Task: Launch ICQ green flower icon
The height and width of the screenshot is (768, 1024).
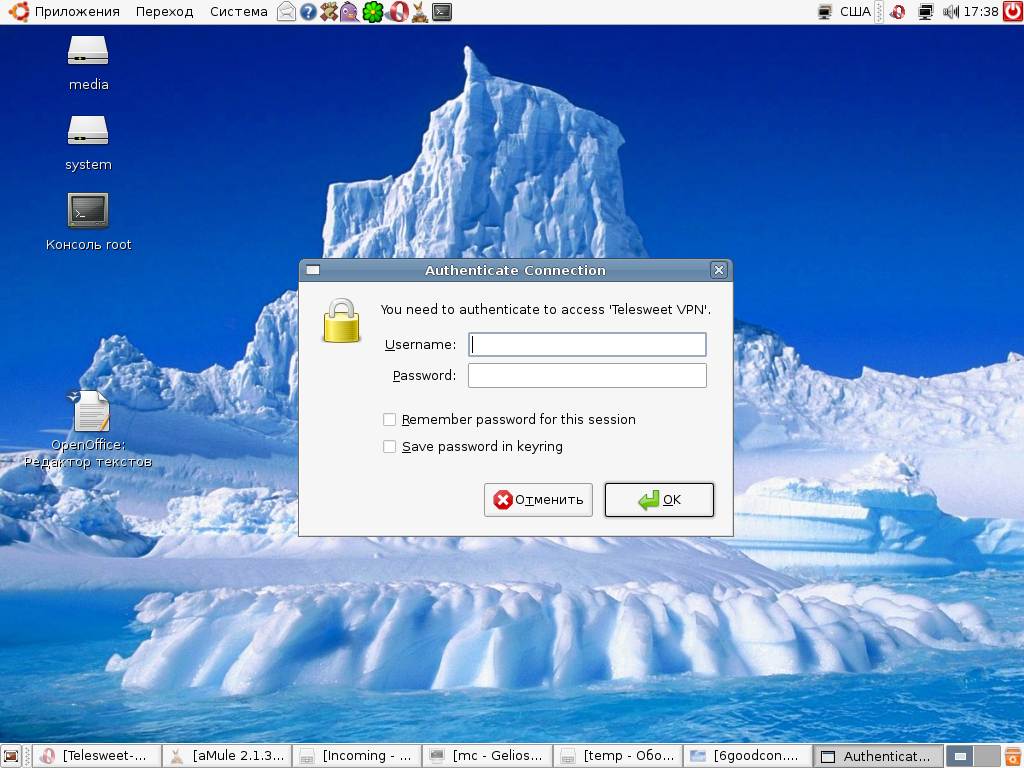Action: 372,12
